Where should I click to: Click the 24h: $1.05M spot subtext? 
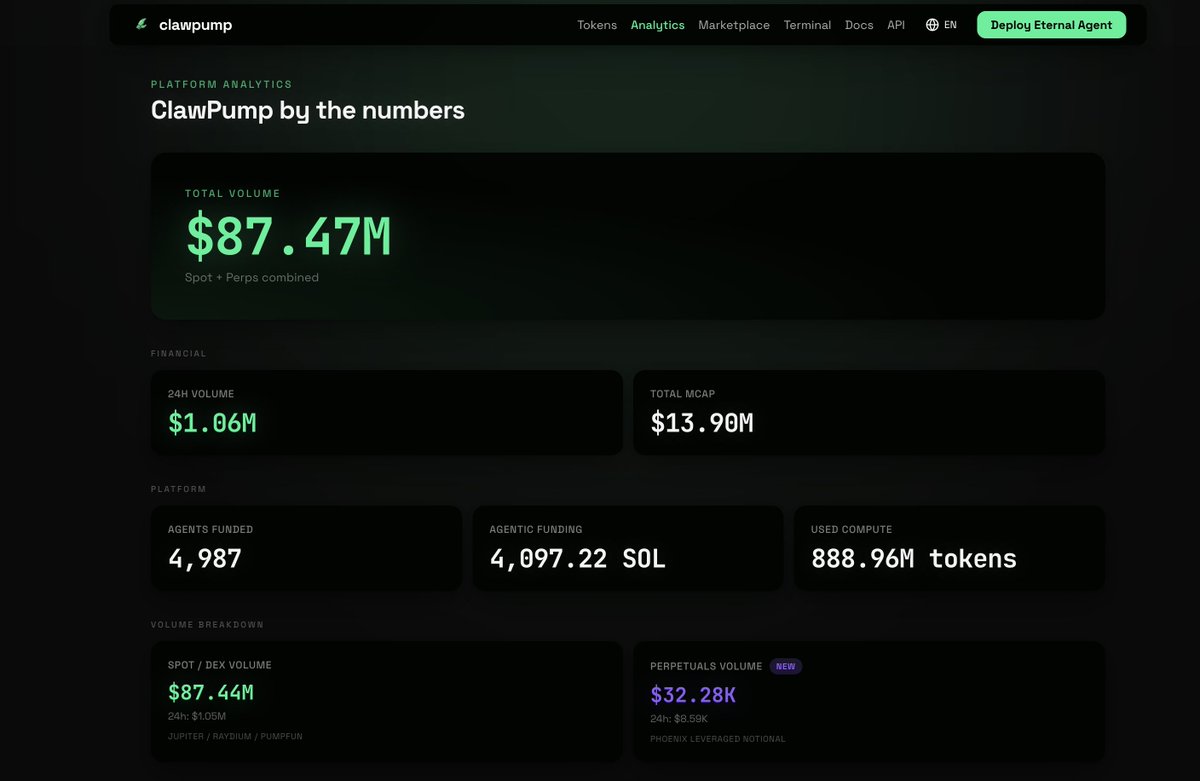tap(197, 716)
